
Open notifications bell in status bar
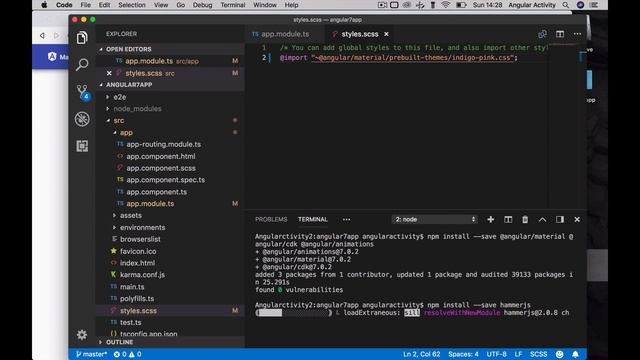[x=575, y=354]
